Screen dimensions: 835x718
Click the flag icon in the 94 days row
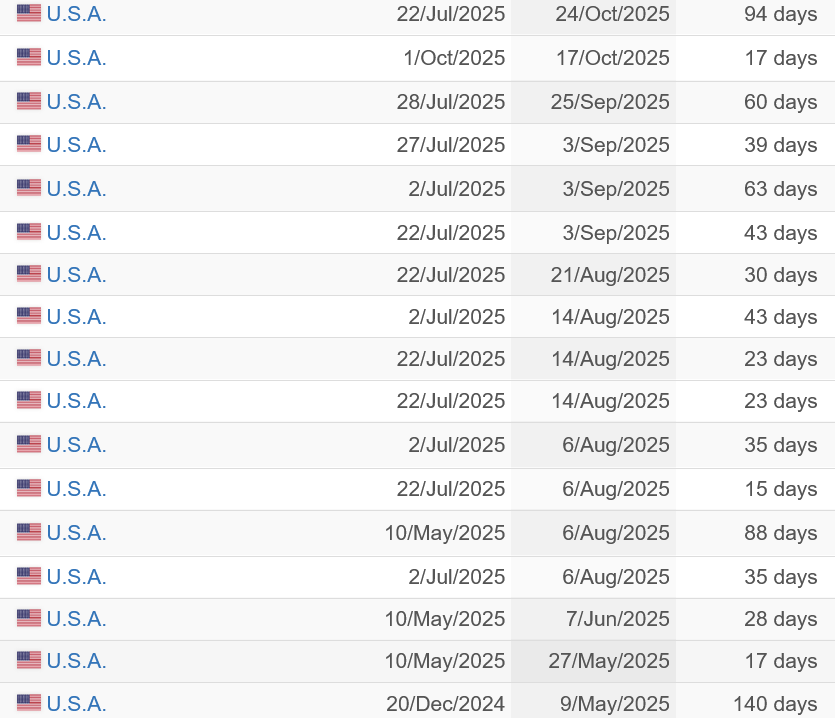(x=29, y=14)
